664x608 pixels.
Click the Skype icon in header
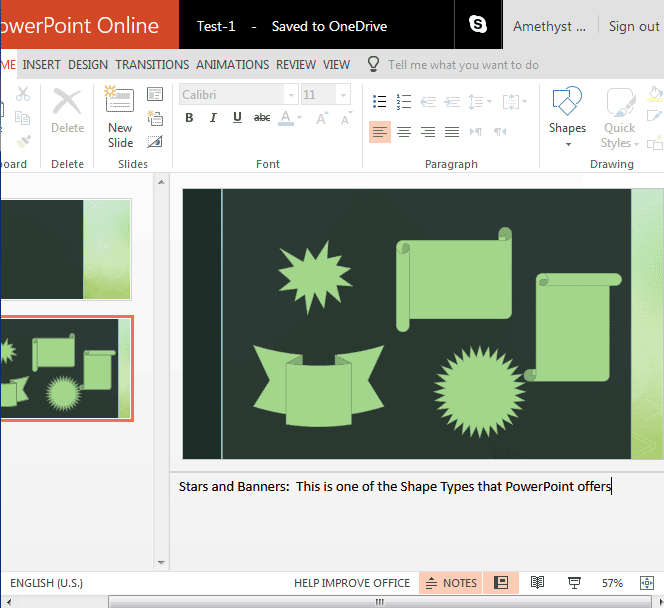click(x=478, y=26)
